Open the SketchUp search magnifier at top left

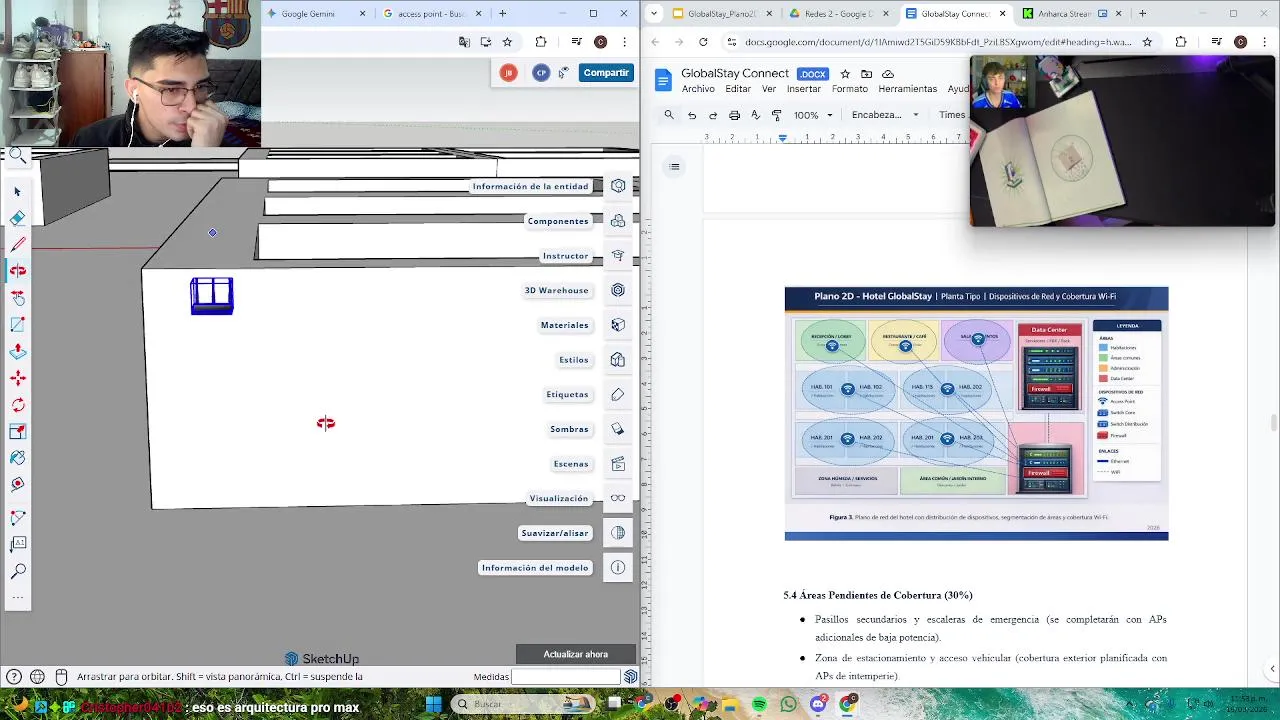coord(17,156)
